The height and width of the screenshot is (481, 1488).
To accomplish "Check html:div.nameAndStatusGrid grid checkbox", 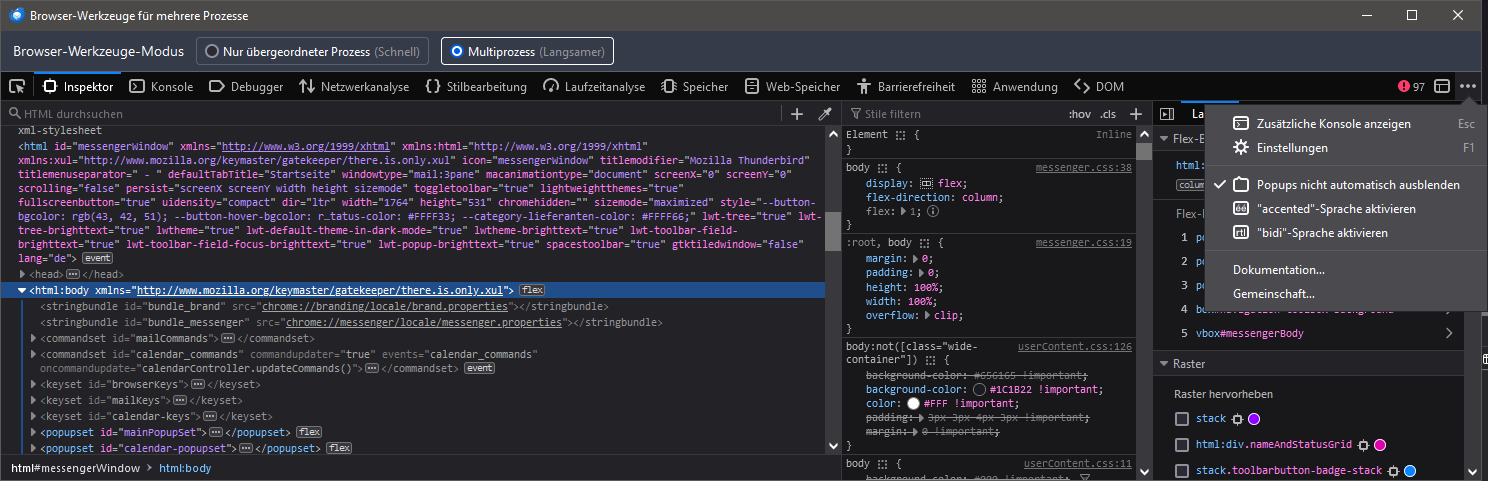I will pyautogui.click(x=1182, y=444).
